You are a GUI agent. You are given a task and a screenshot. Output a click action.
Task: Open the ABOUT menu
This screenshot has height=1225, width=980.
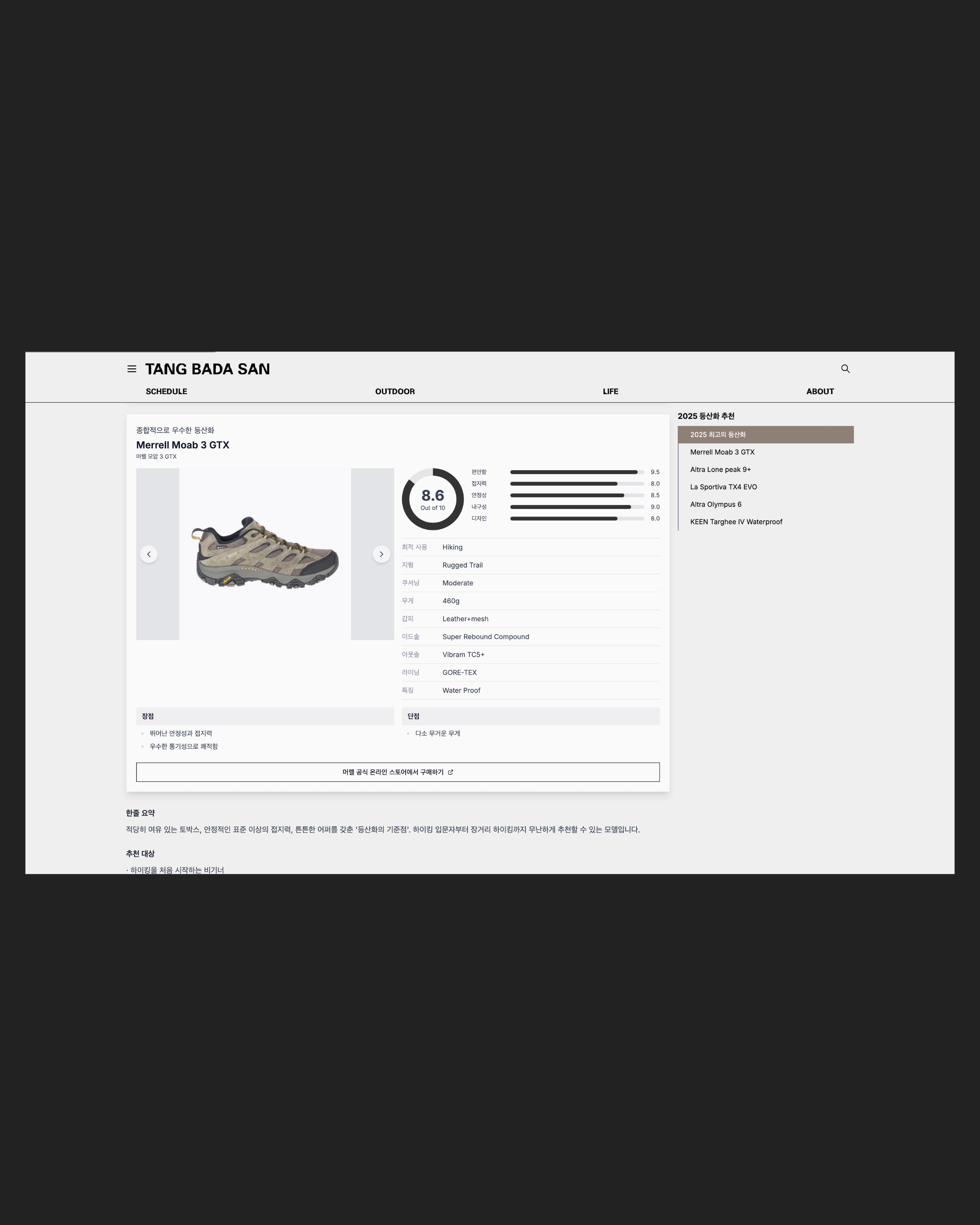click(x=820, y=391)
